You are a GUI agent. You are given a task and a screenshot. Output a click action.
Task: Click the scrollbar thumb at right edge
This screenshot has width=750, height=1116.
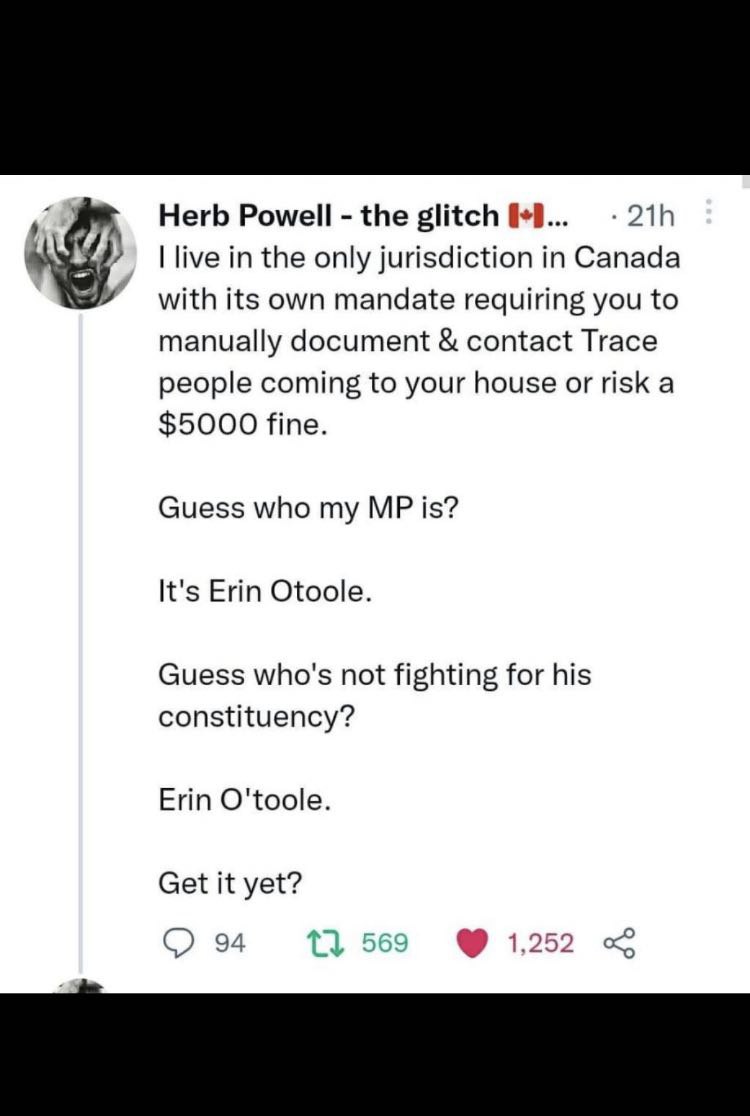coord(746,181)
